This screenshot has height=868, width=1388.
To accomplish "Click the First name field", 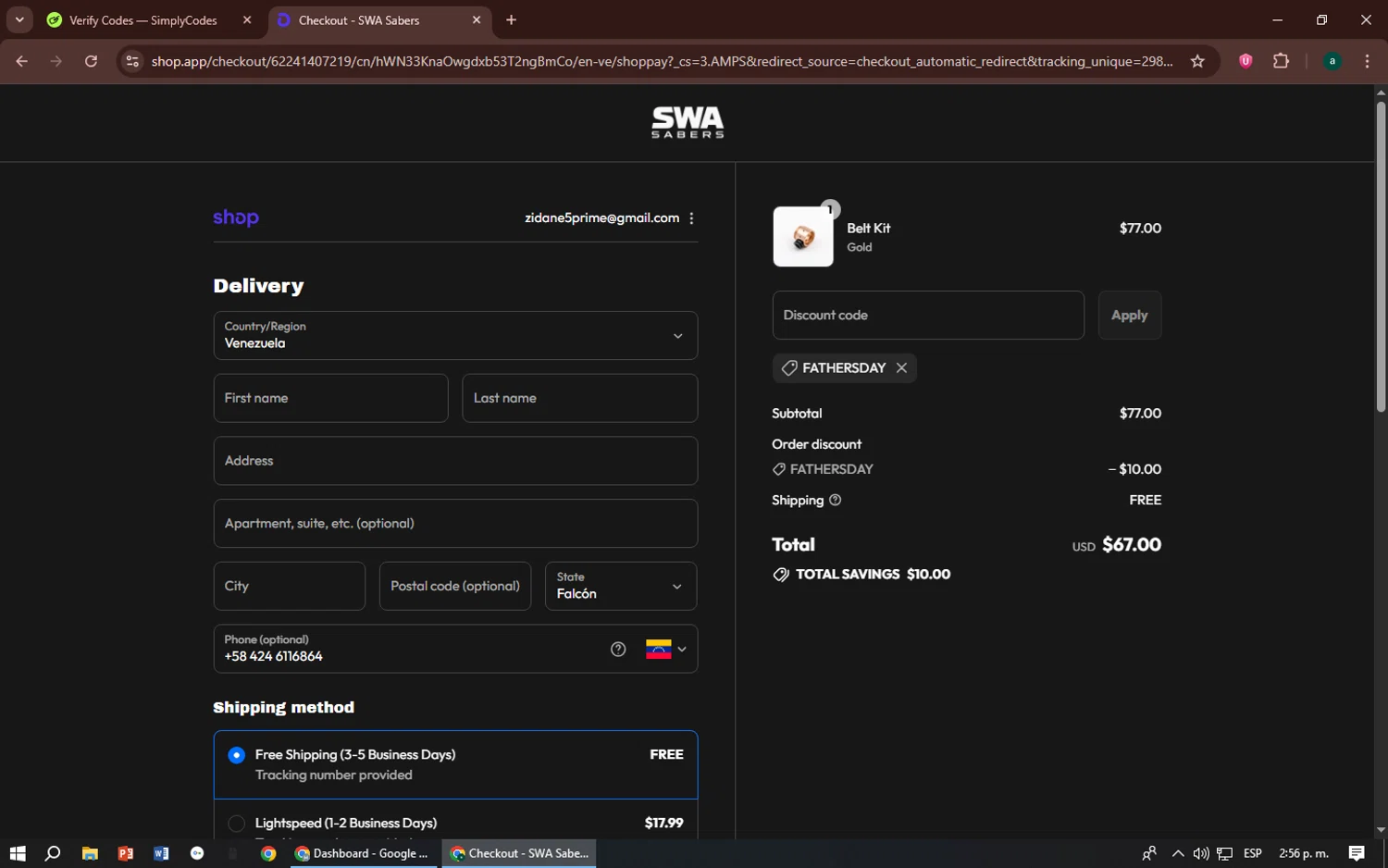I will (330, 399).
